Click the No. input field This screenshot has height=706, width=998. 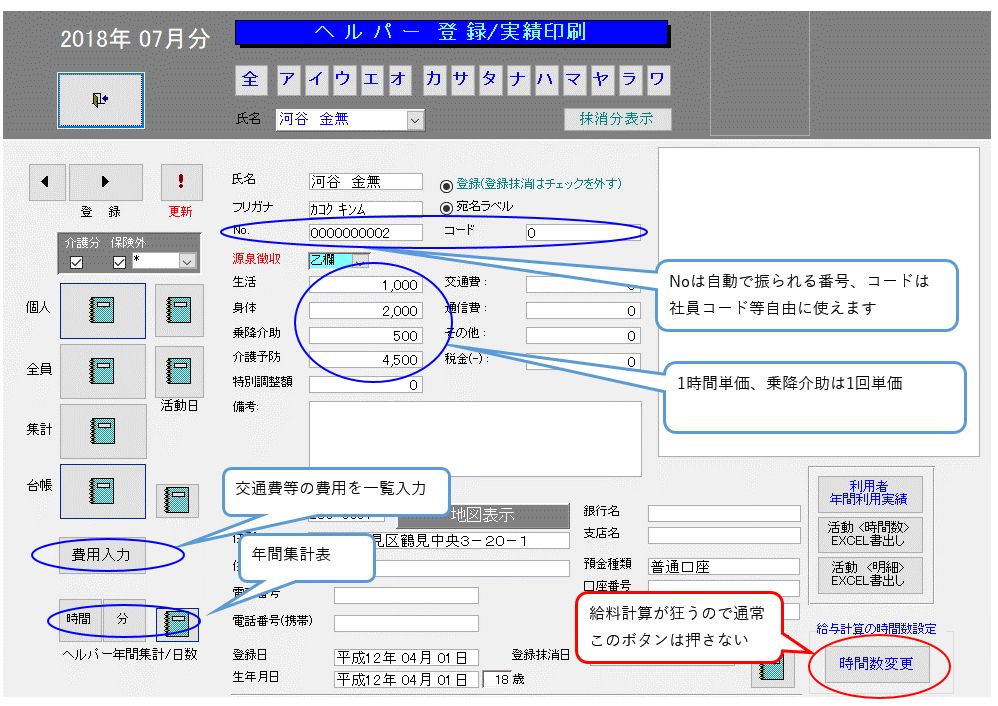[366, 233]
